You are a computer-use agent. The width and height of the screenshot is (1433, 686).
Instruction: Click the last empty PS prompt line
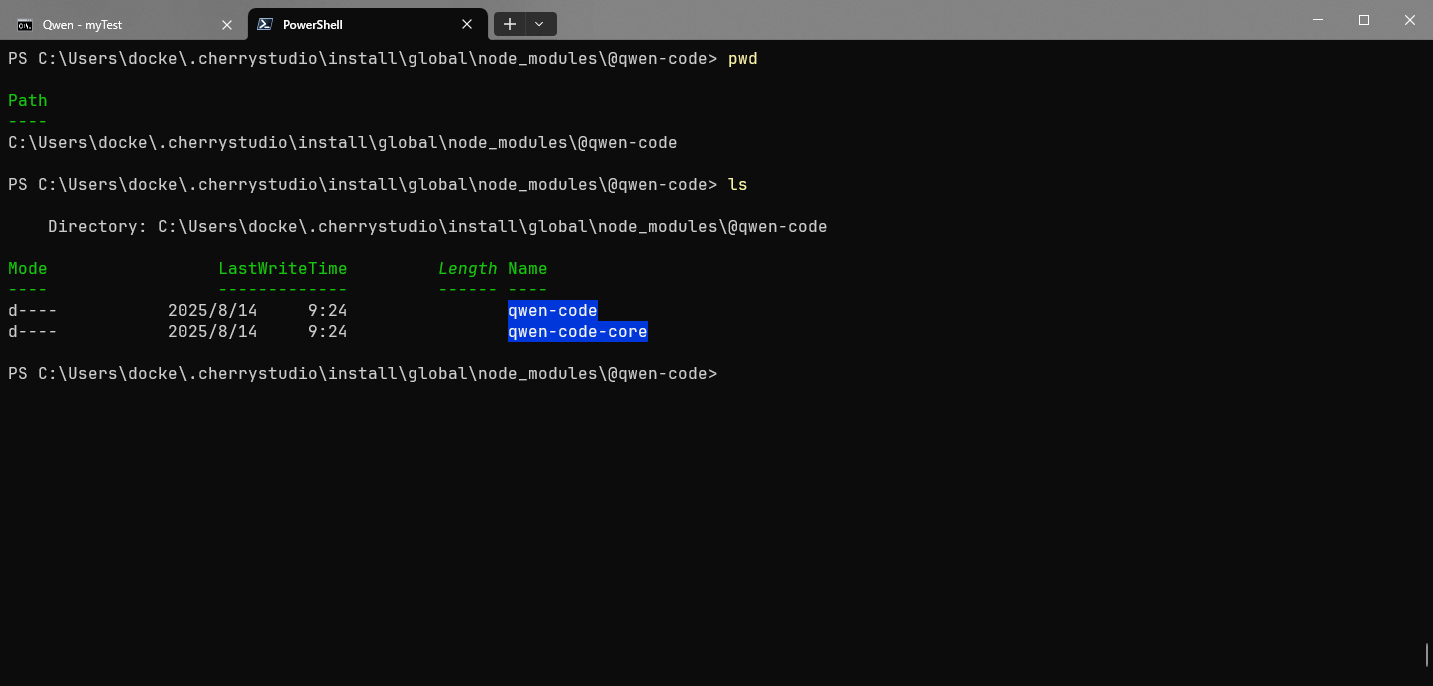[363, 374]
